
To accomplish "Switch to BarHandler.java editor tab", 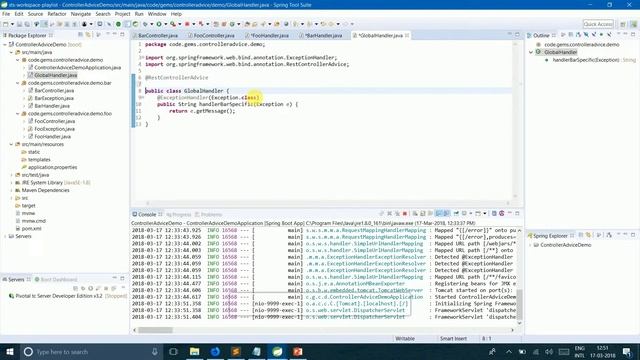I will [x=323, y=36].
